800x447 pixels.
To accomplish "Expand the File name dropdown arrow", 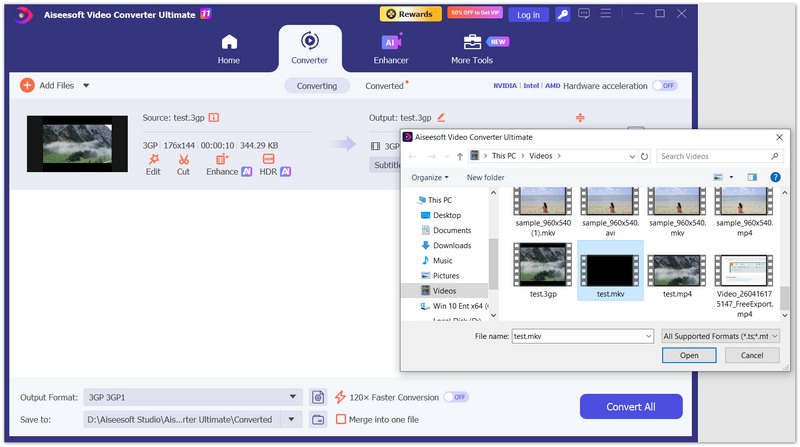I will pyautogui.click(x=648, y=336).
